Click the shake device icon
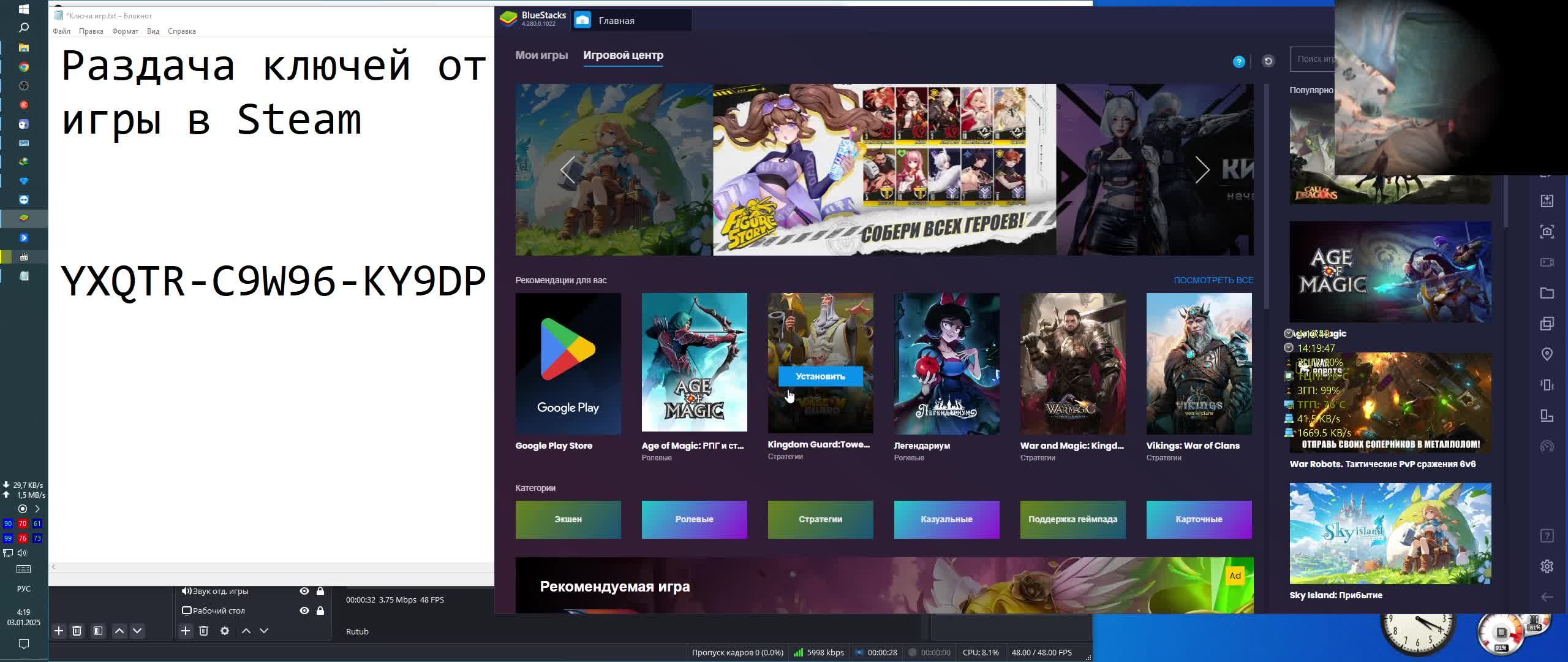 (x=1547, y=385)
